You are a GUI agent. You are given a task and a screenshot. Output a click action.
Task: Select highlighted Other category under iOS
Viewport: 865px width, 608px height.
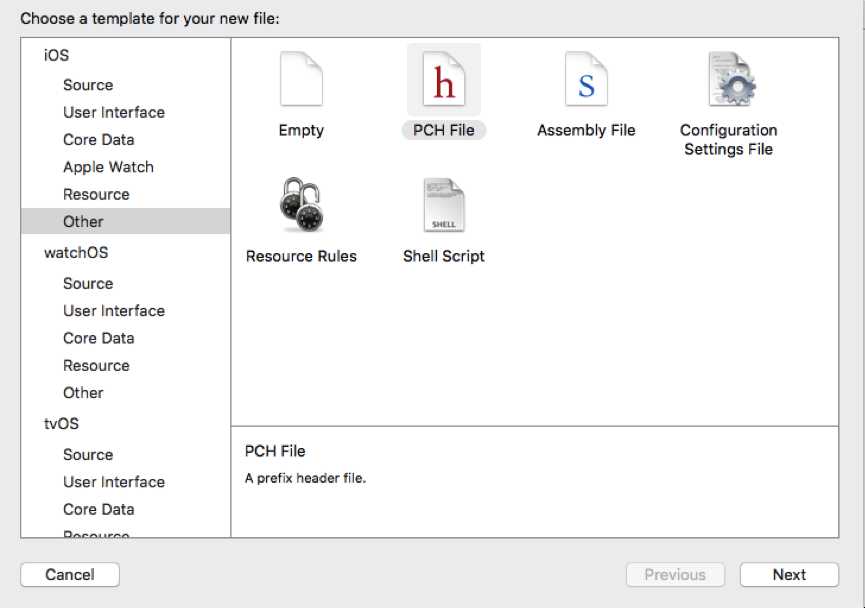click(x=125, y=221)
